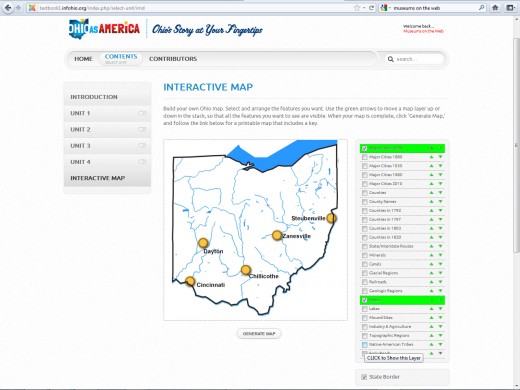This screenshot has height=390, width=520.
Task: Select Introduction in the sidebar
Action: (107, 97)
